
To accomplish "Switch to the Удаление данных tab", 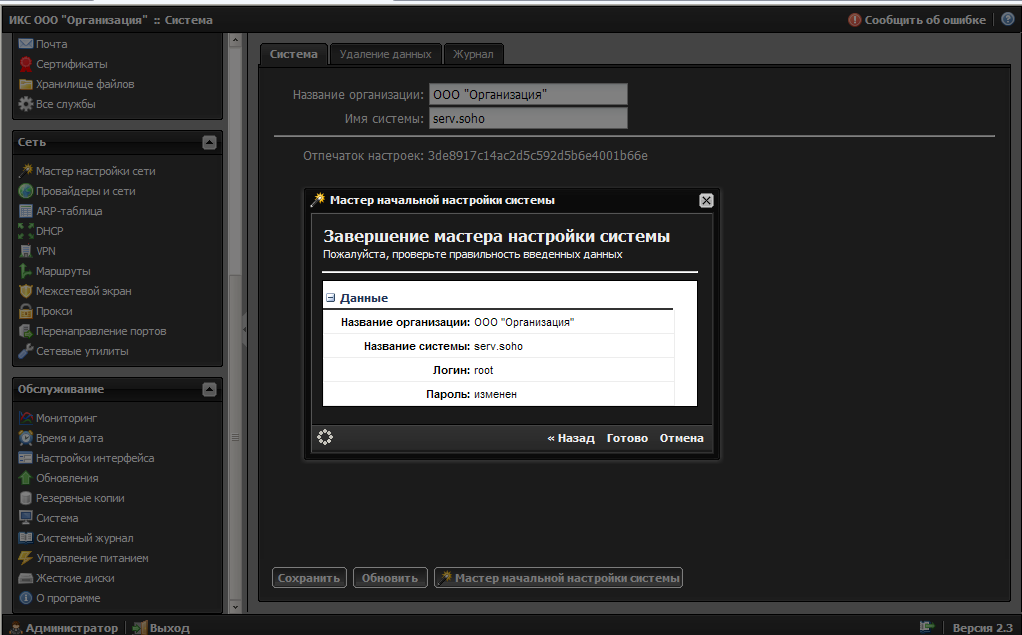I will coord(385,54).
